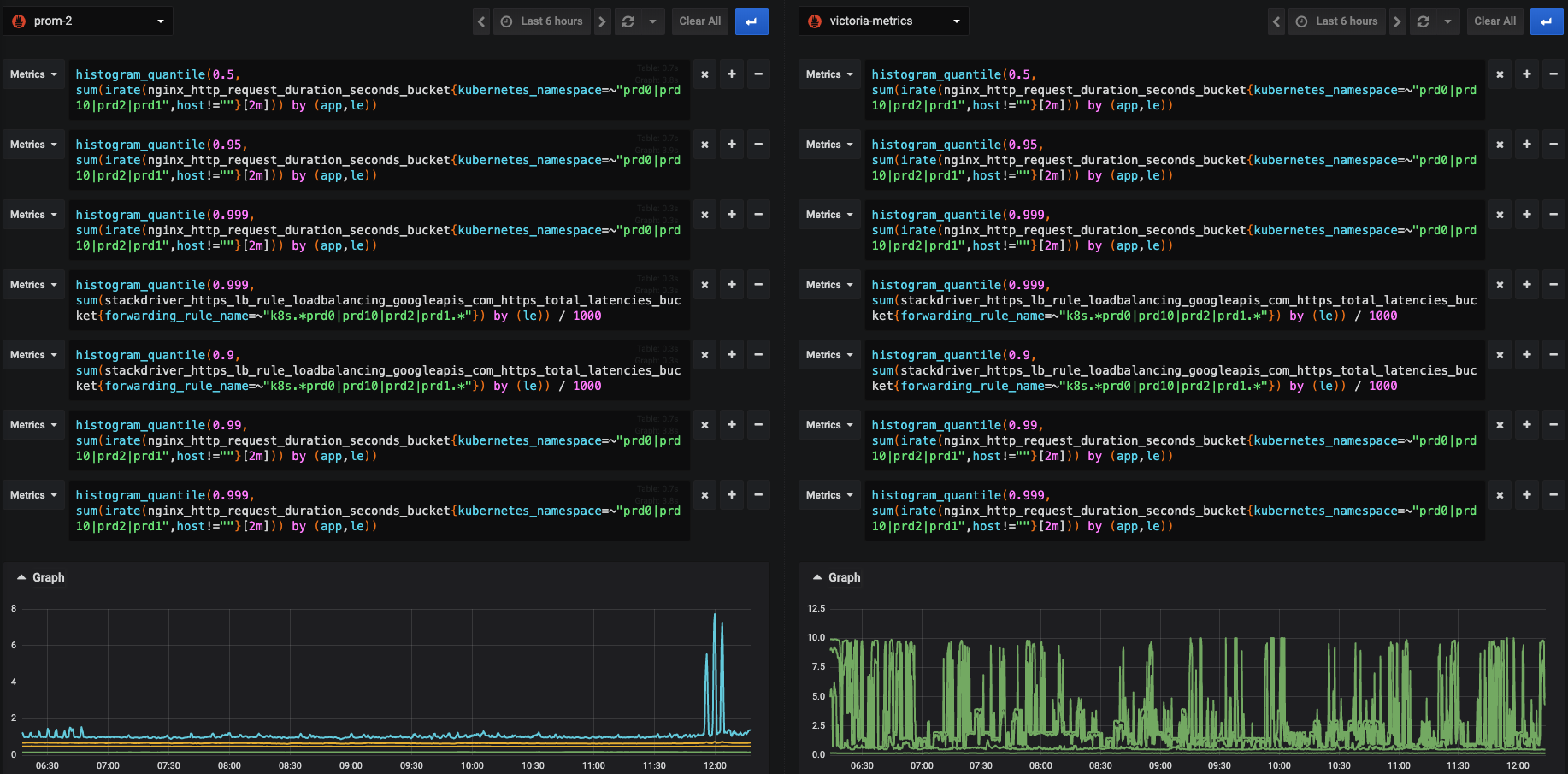Focus the prom-2 histogram_quantile(0.5 query field
Viewport: 1568px width, 774px height.
(x=380, y=90)
